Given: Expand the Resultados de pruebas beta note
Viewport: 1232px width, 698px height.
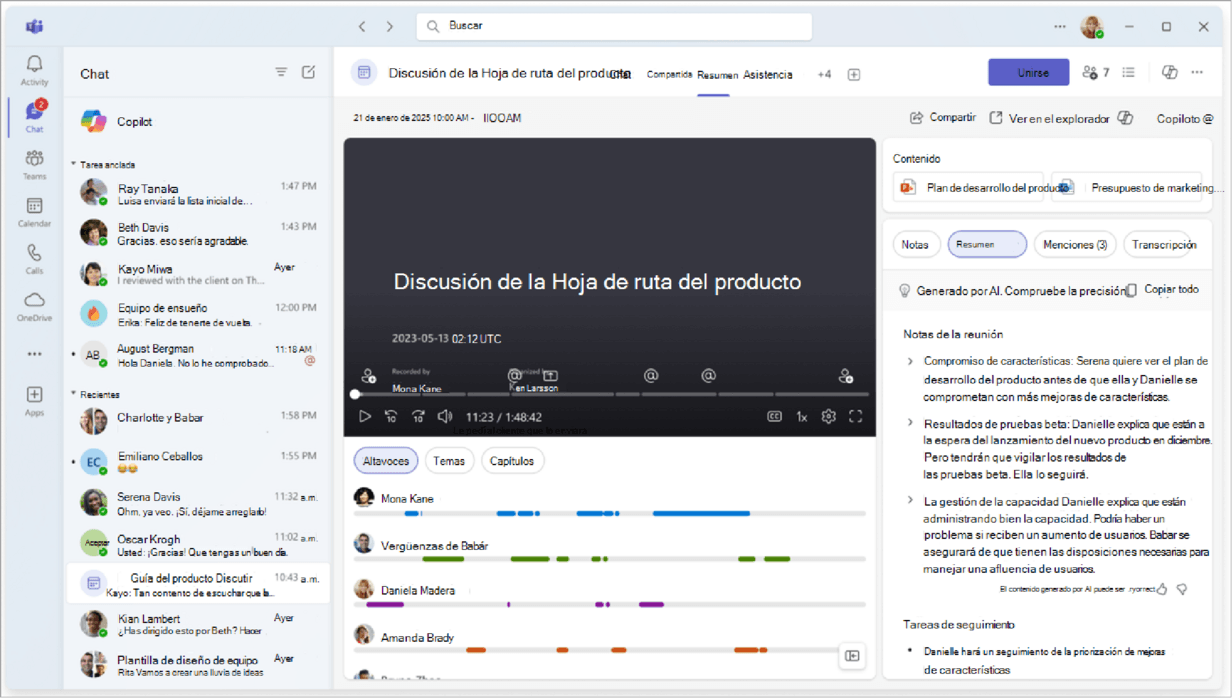Looking at the screenshot, I should [910, 423].
